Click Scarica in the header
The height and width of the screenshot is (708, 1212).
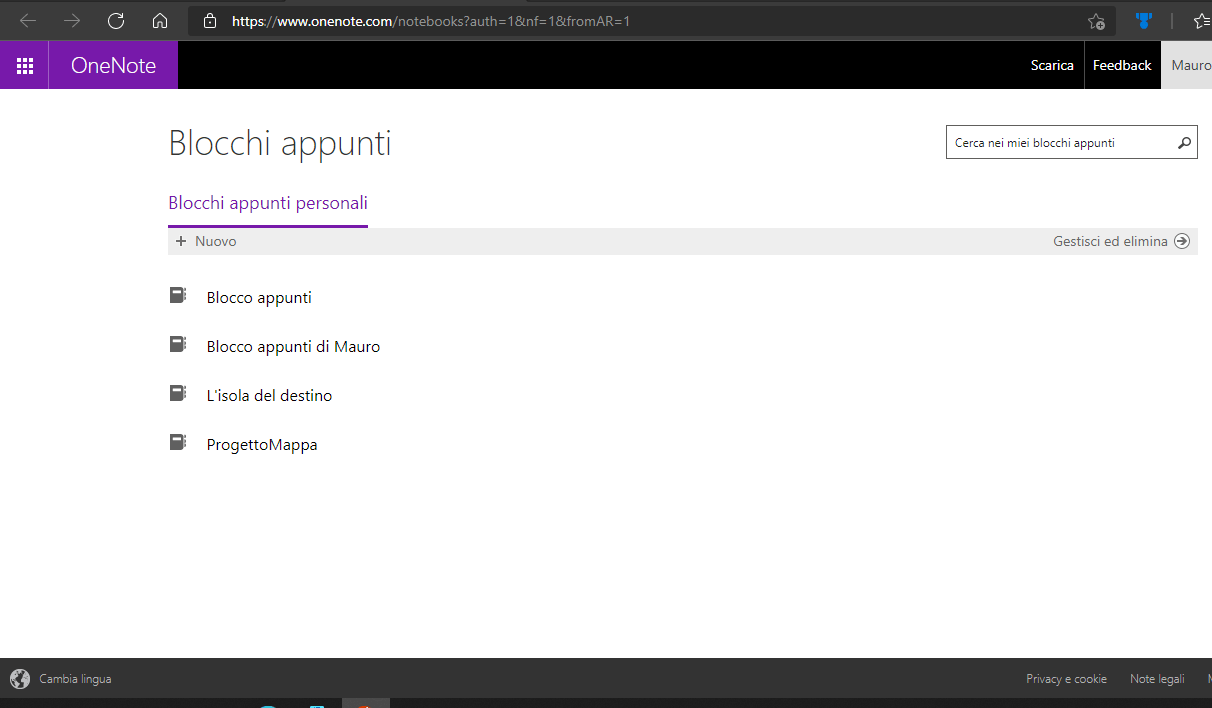(1052, 65)
